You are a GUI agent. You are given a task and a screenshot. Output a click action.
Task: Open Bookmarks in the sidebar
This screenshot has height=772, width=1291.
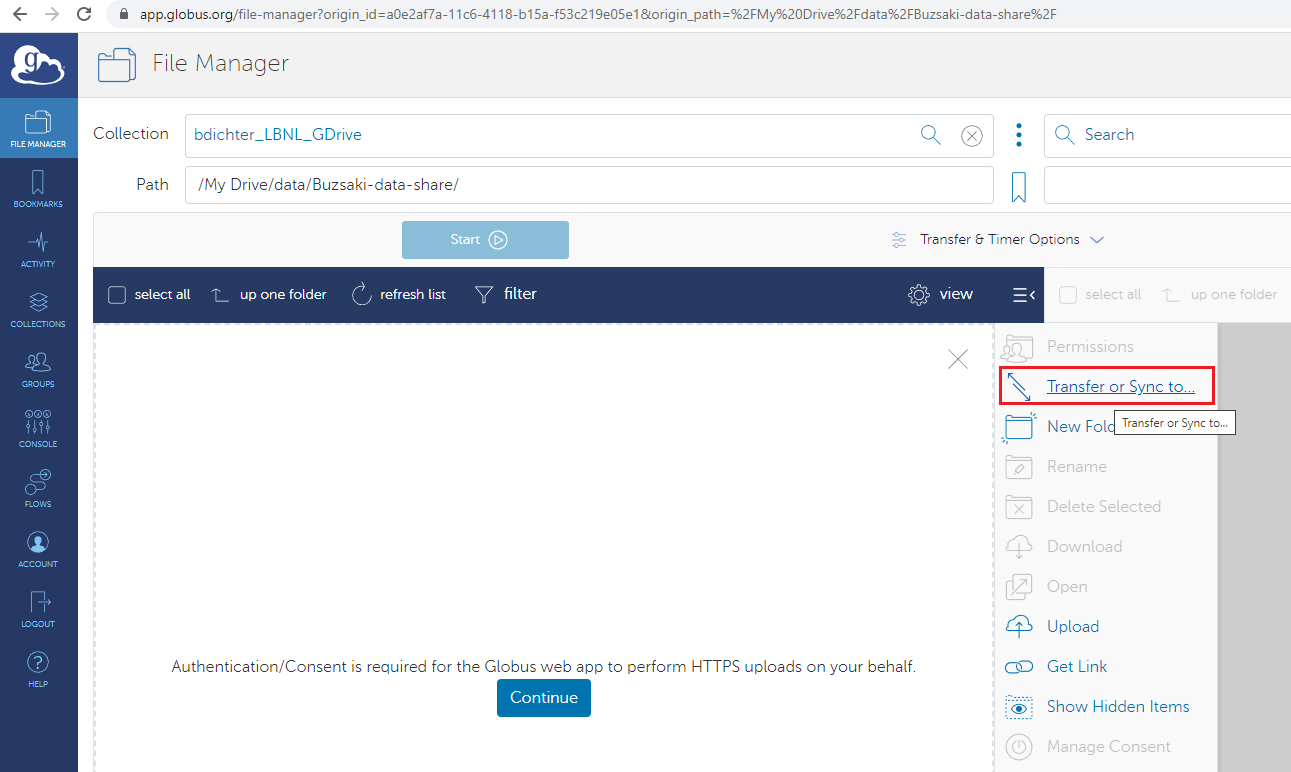(x=38, y=188)
